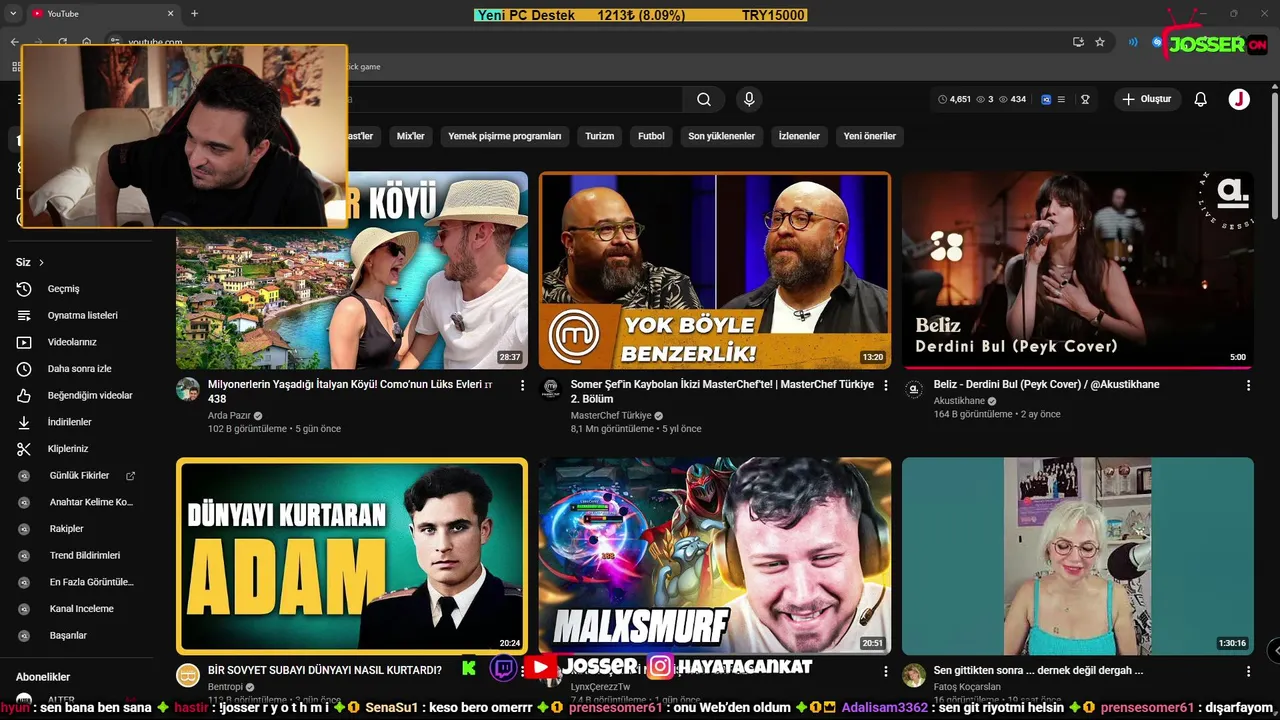
Task: Open Kanal İnceleme in sidebar
Action: [x=84, y=609]
